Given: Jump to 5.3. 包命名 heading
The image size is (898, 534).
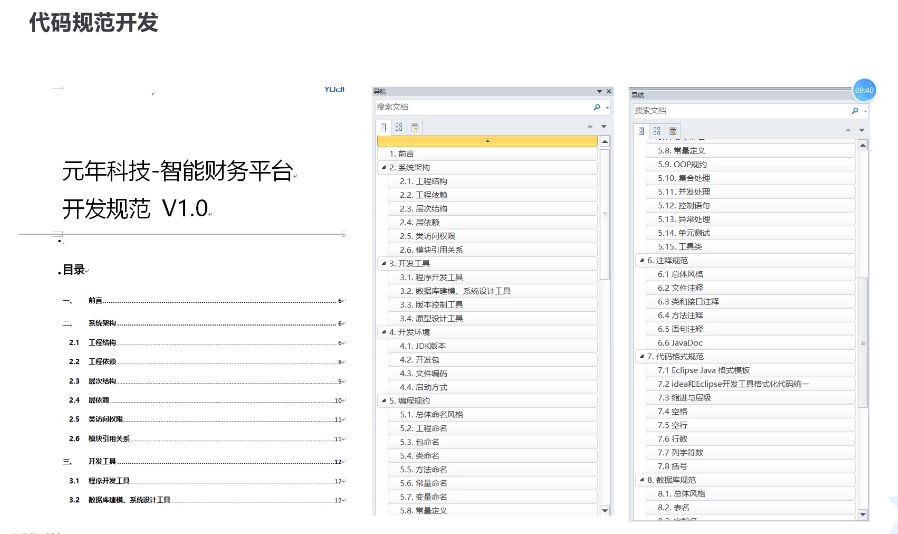Looking at the screenshot, I should point(493,442).
